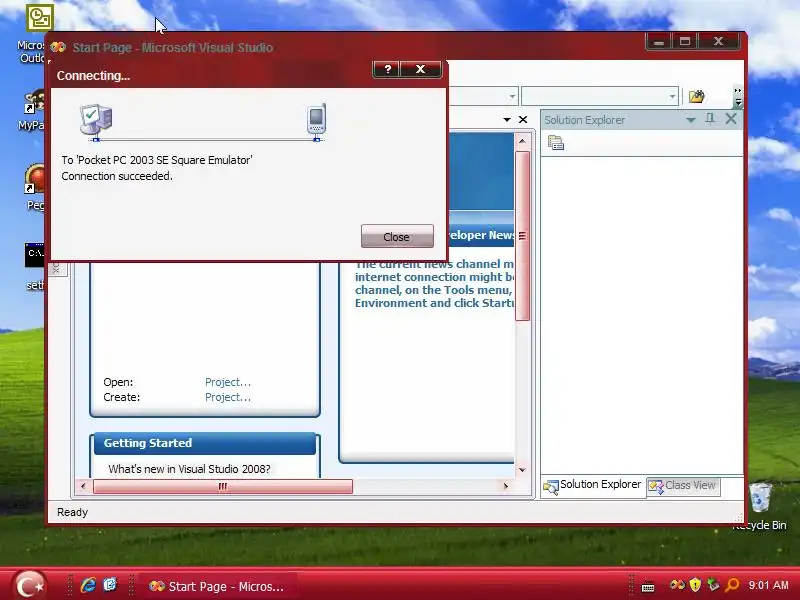Select the MyPa desktop shortcut icon

click(35, 103)
